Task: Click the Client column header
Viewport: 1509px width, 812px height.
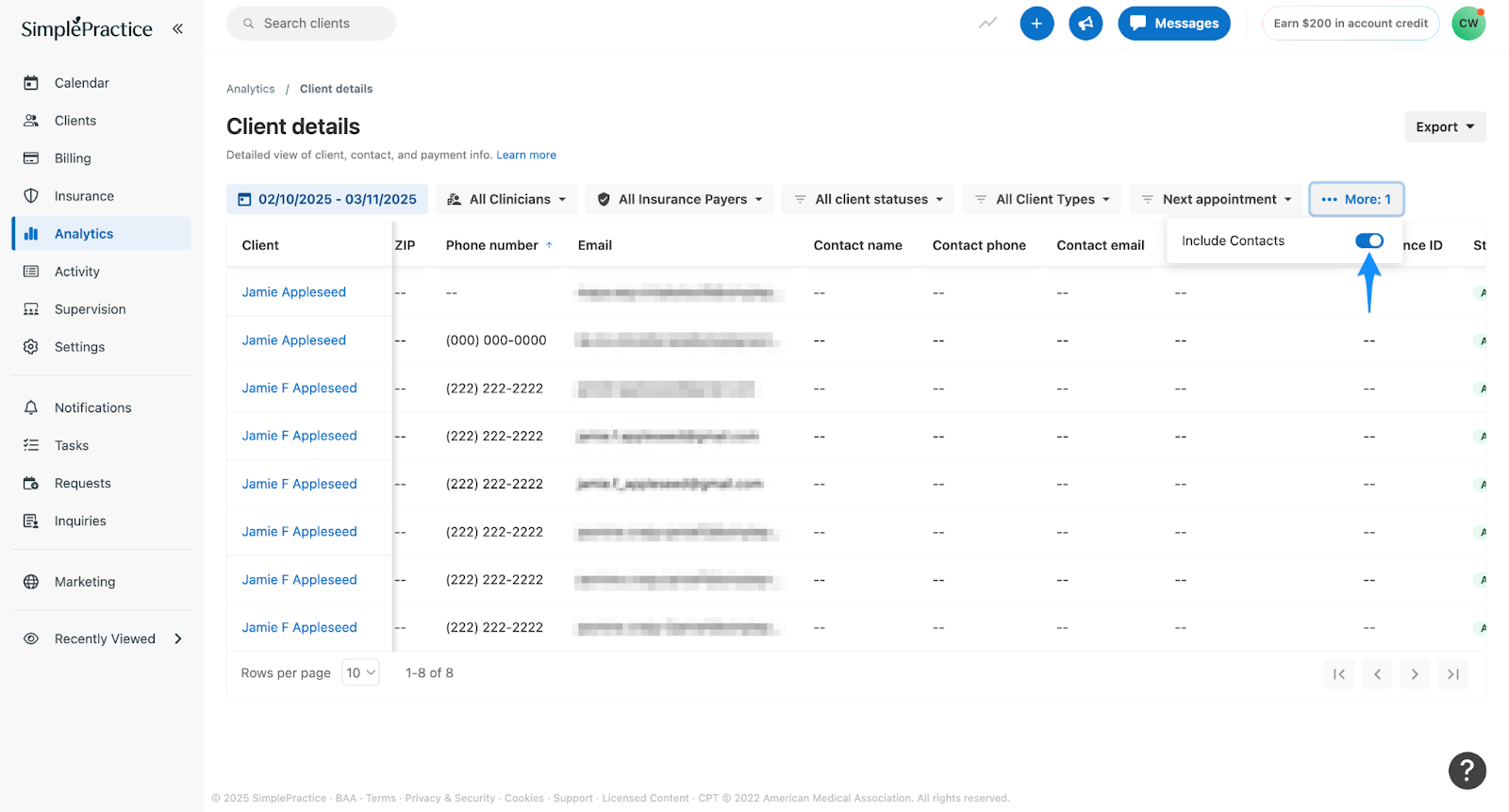Action: coord(260,245)
